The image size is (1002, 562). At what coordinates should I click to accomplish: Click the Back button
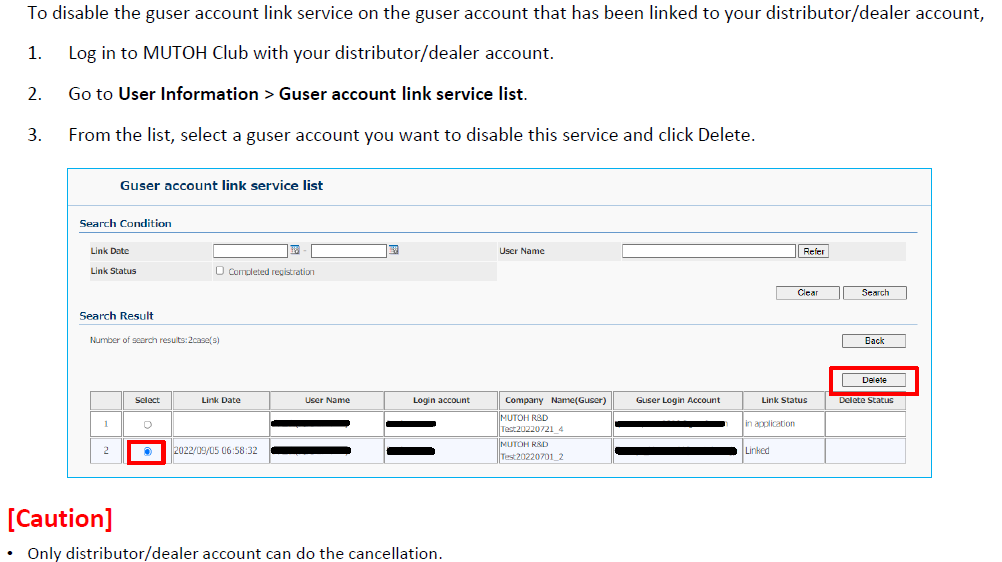(874, 341)
